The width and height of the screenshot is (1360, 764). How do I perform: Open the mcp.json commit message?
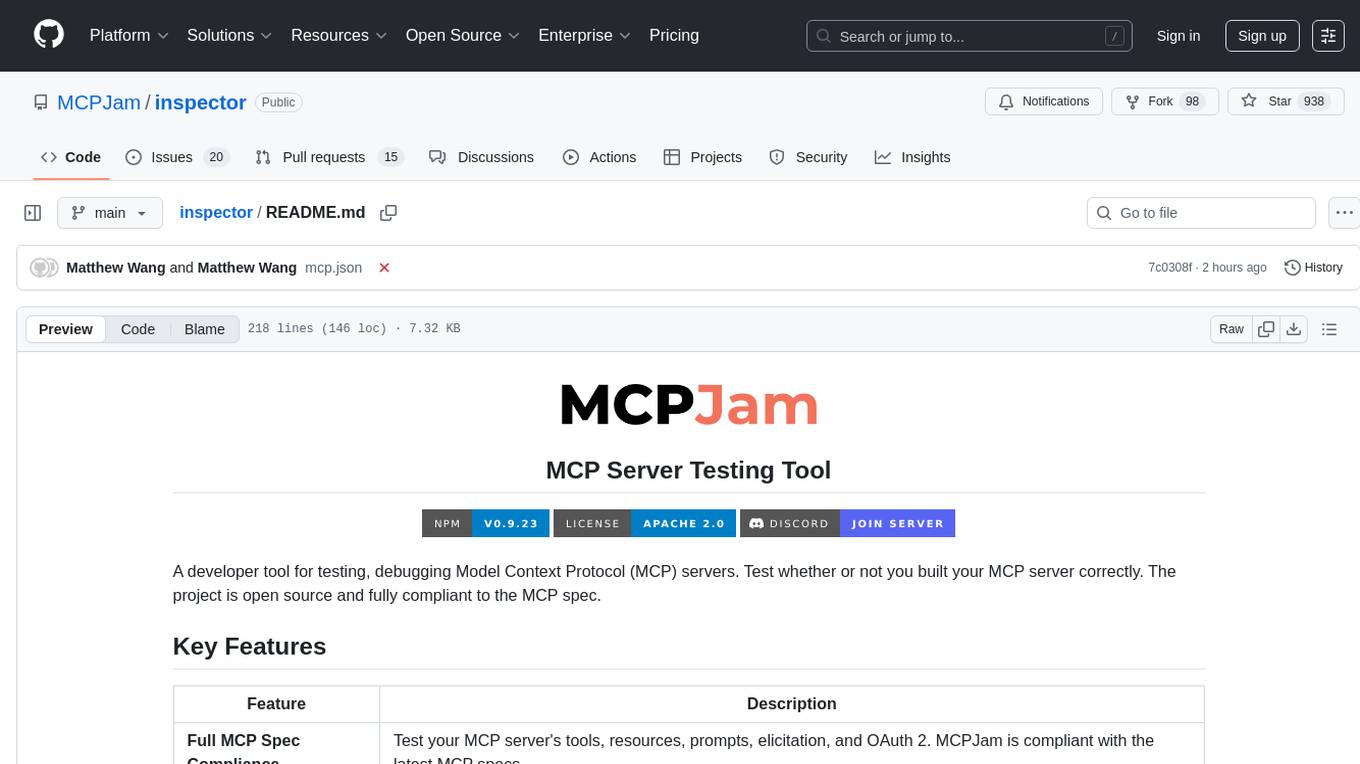click(333, 268)
